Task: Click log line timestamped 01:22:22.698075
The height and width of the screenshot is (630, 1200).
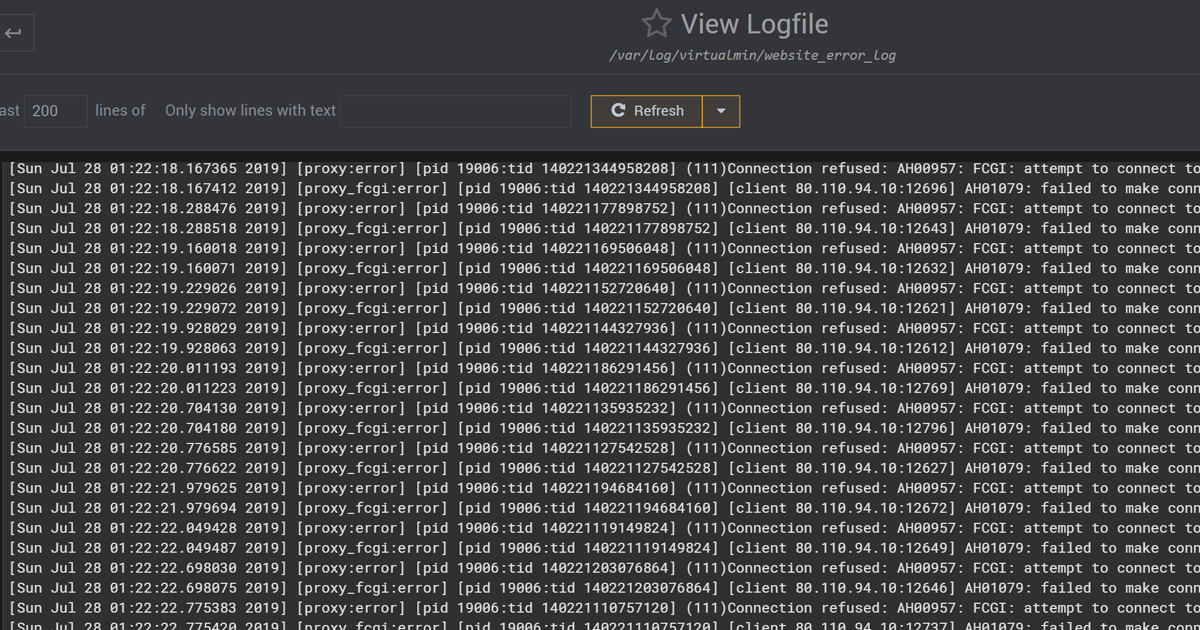Action: pos(604,588)
